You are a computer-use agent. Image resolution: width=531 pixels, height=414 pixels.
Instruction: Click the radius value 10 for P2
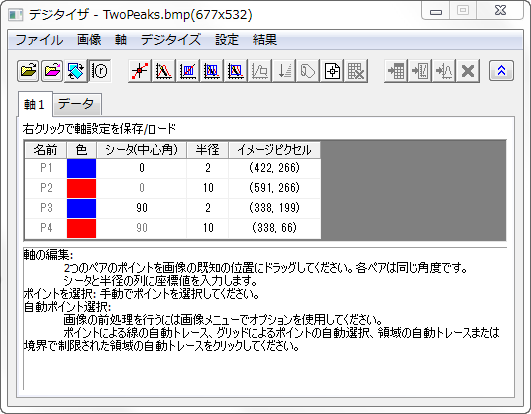(x=208, y=188)
